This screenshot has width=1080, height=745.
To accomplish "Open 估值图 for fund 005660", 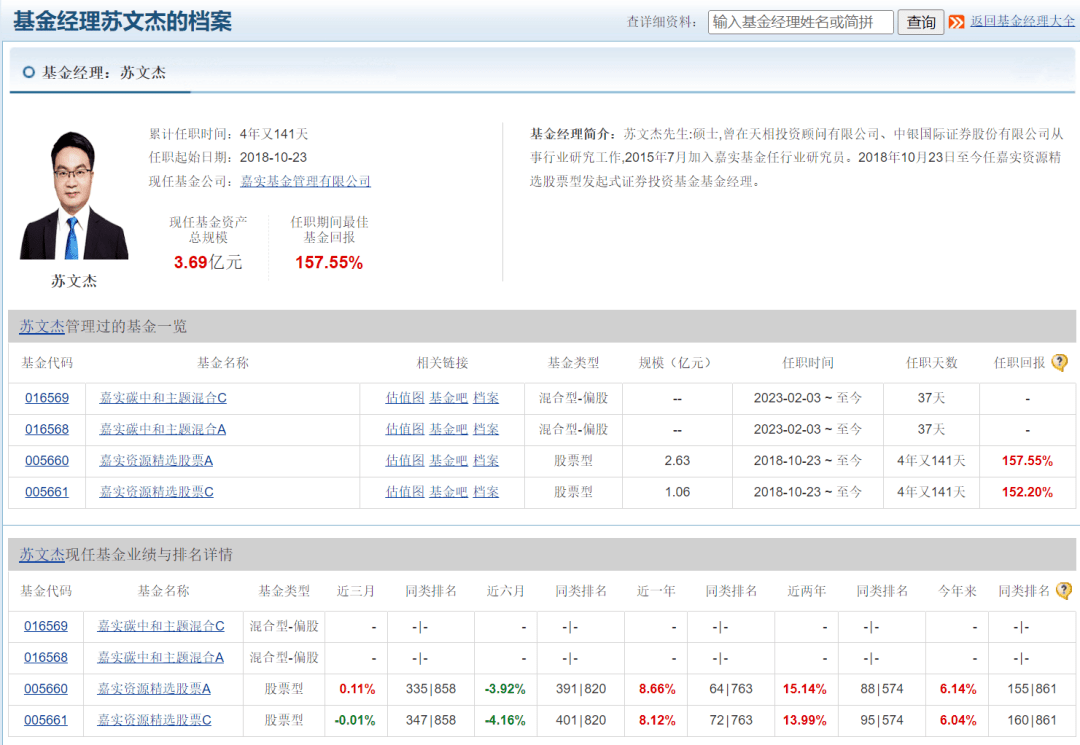I will [x=405, y=461].
